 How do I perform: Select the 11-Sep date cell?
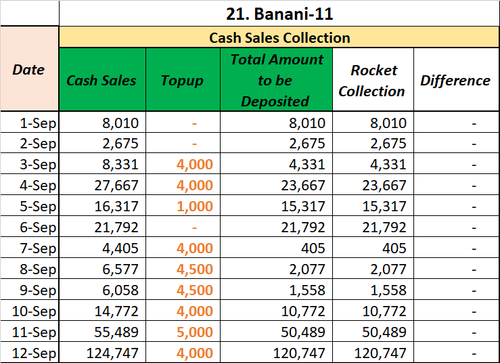[x=29, y=332]
